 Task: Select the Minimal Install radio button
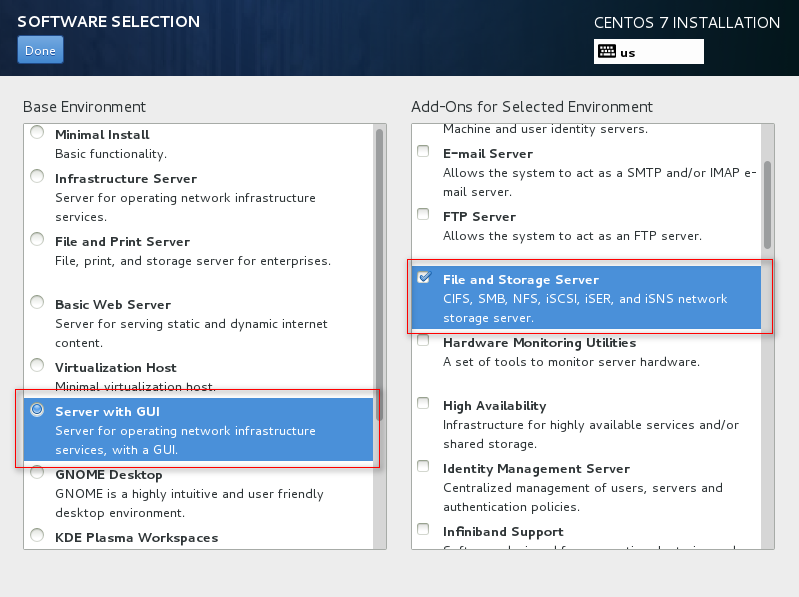[37, 132]
